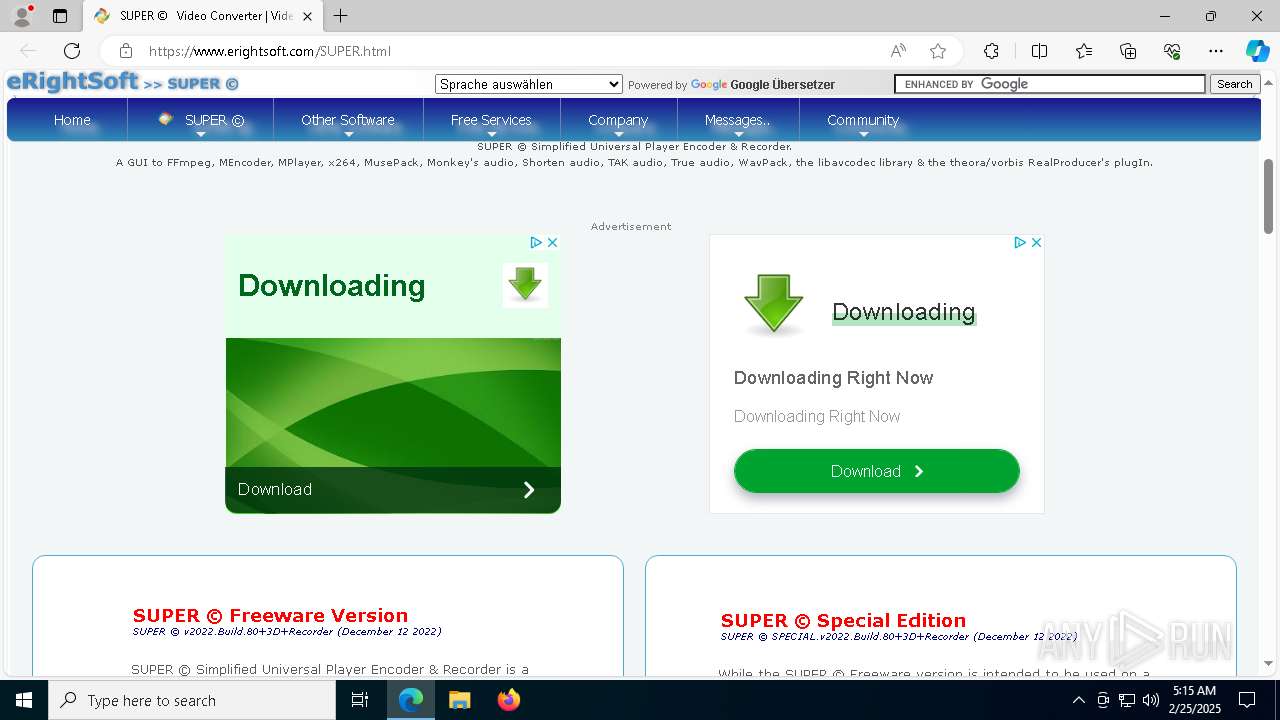Open the volume control icon
The image size is (1280, 720).
coord(1150,700)
